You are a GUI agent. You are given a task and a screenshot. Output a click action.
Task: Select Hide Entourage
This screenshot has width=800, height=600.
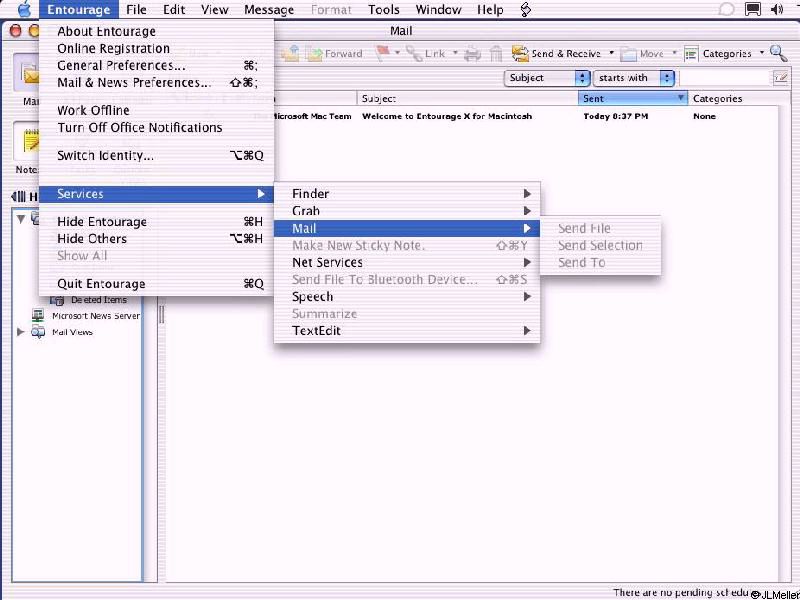click(157, 221)
